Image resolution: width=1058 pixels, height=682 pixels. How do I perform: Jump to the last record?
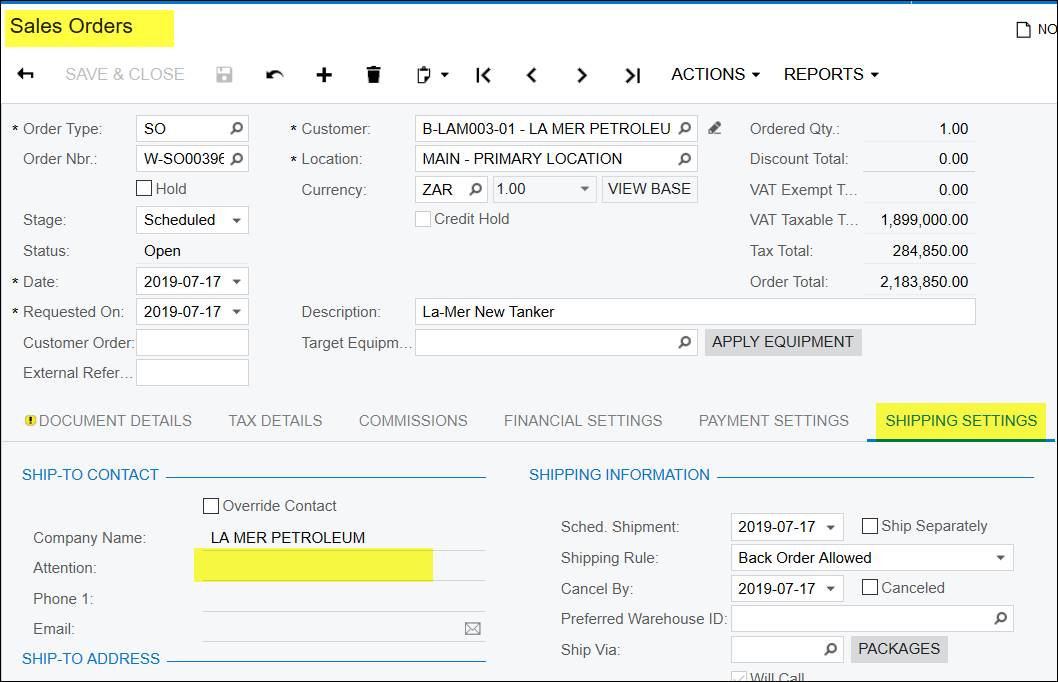(x=632, y=75)
